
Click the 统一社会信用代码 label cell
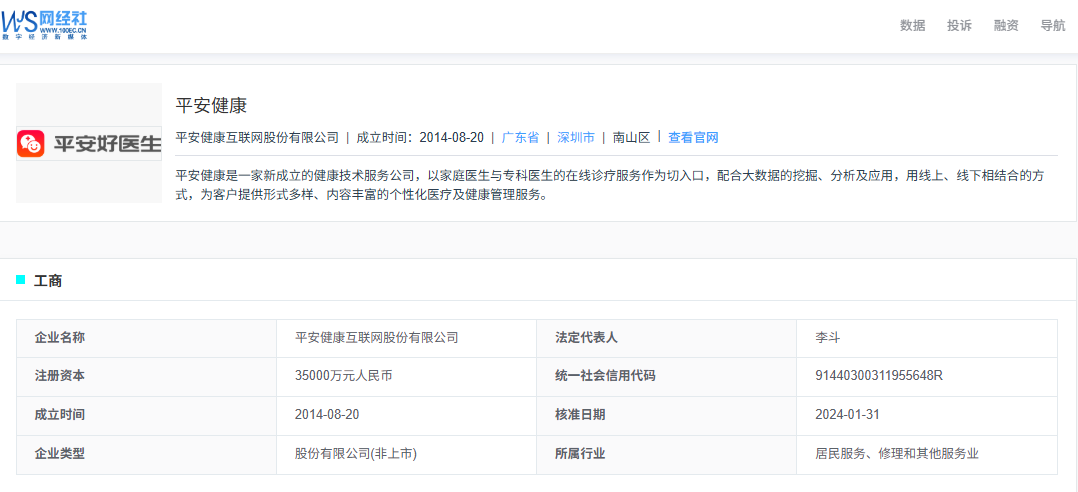coord(666,377)
